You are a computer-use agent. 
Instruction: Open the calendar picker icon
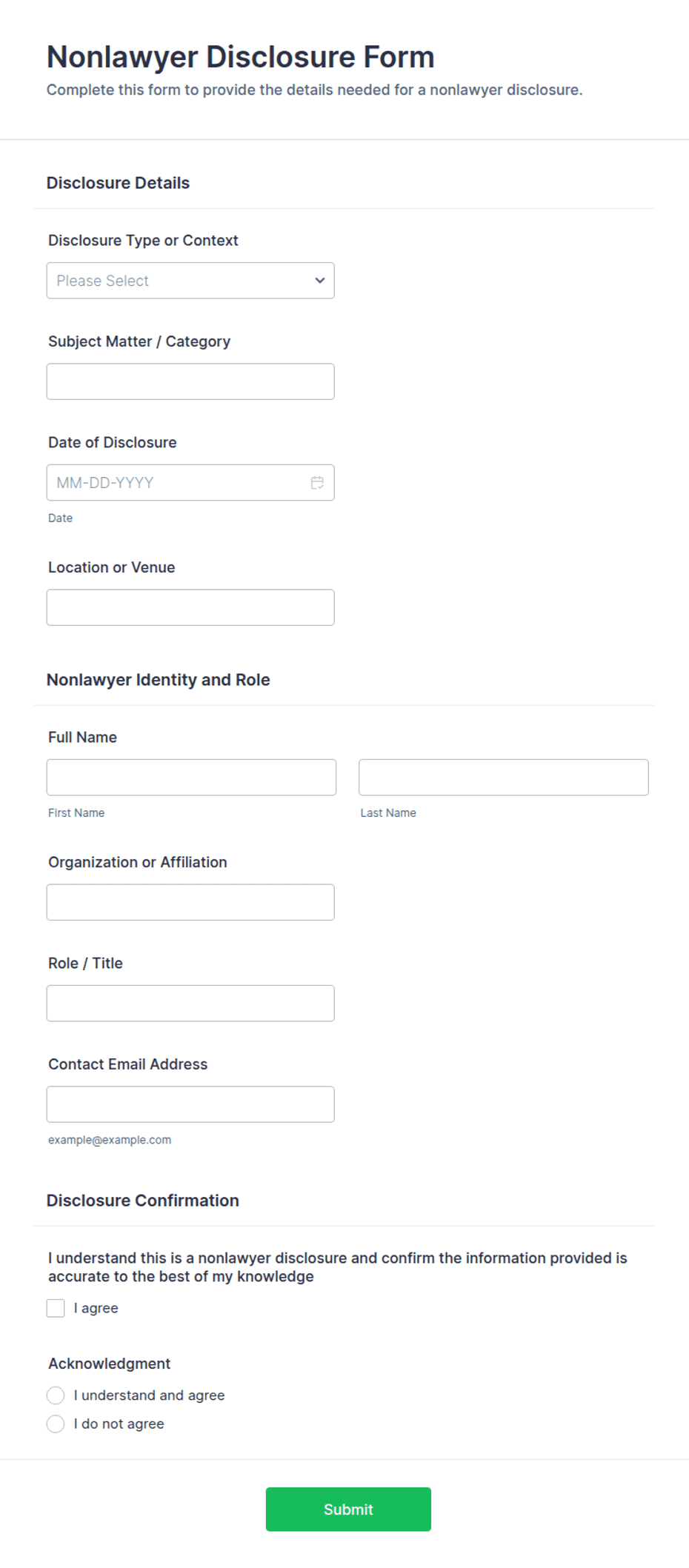(x=317, y=483)
